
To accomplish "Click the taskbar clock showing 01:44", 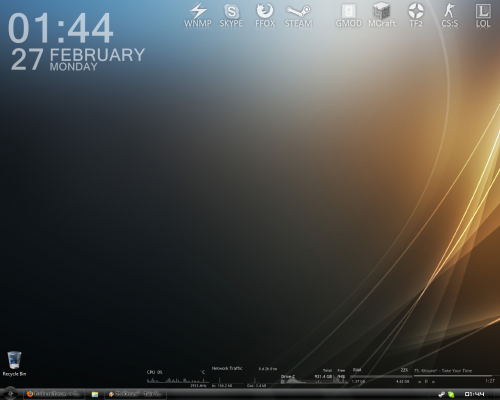I will (474, 394).
